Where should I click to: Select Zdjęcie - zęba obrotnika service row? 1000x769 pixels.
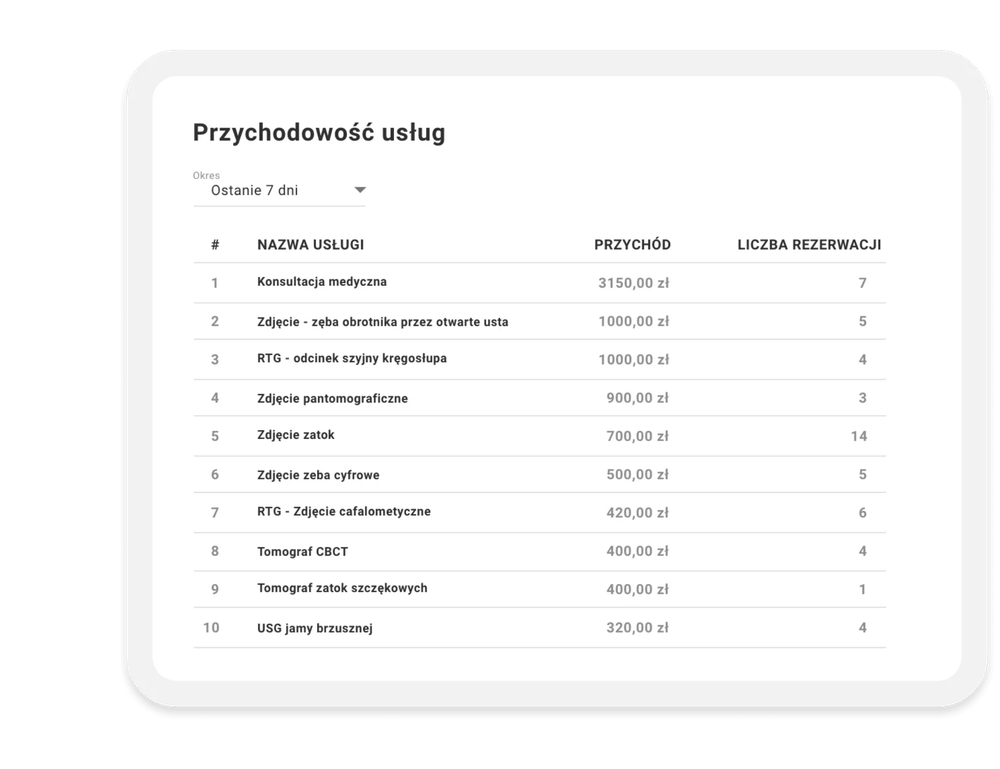click(x=382, y=322)
